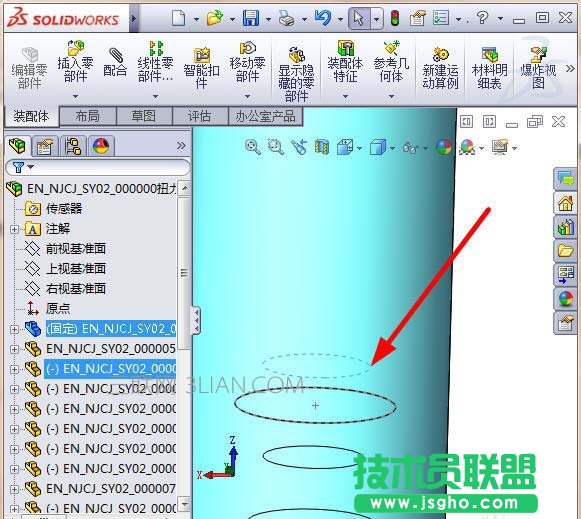Open the PropertyManager tab
Image resolution: width=581 pixels, height=519 pixels.
pos(44,146)
